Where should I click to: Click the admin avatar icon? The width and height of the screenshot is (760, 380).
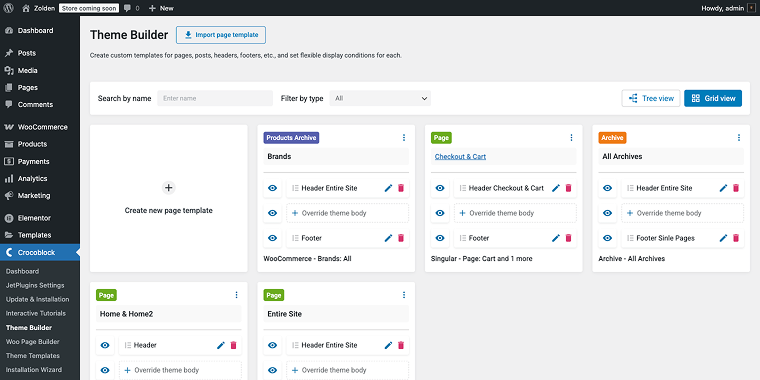[752, 8]
